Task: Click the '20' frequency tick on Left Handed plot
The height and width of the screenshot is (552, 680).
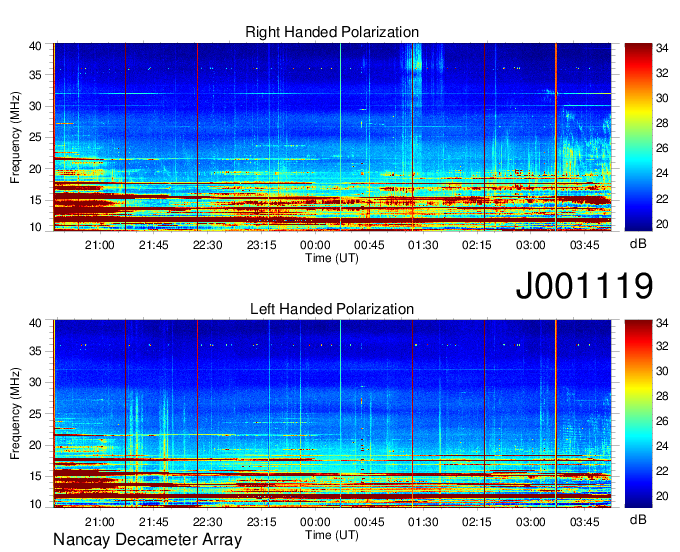Action: 35,445
